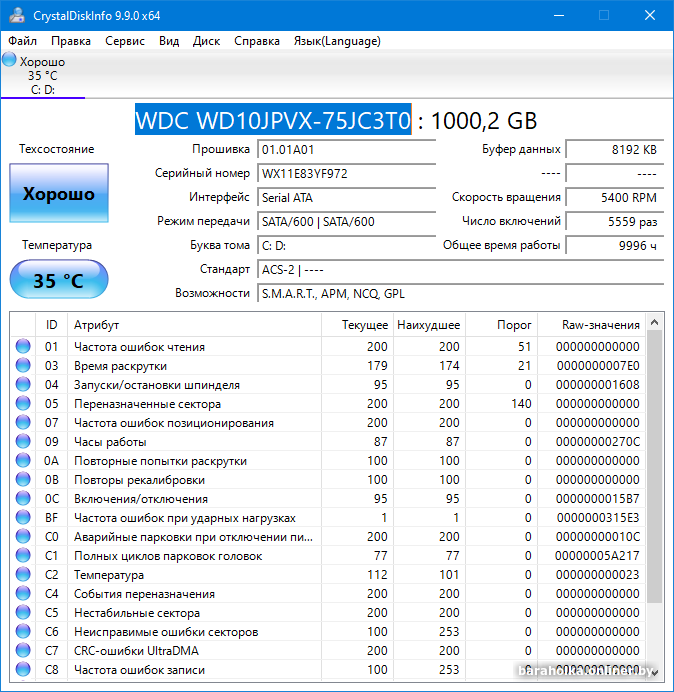Click the buffer size field 8192 KB
674x692 pixels.
tap(614, 150)
